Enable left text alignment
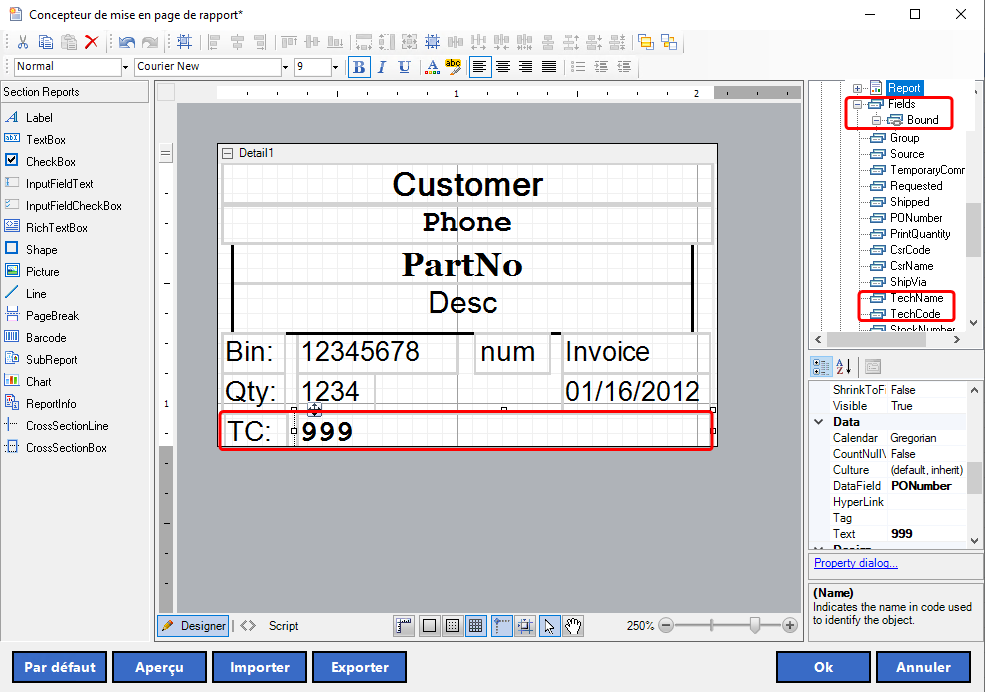 pyautogui.click(x=480, y=67)
